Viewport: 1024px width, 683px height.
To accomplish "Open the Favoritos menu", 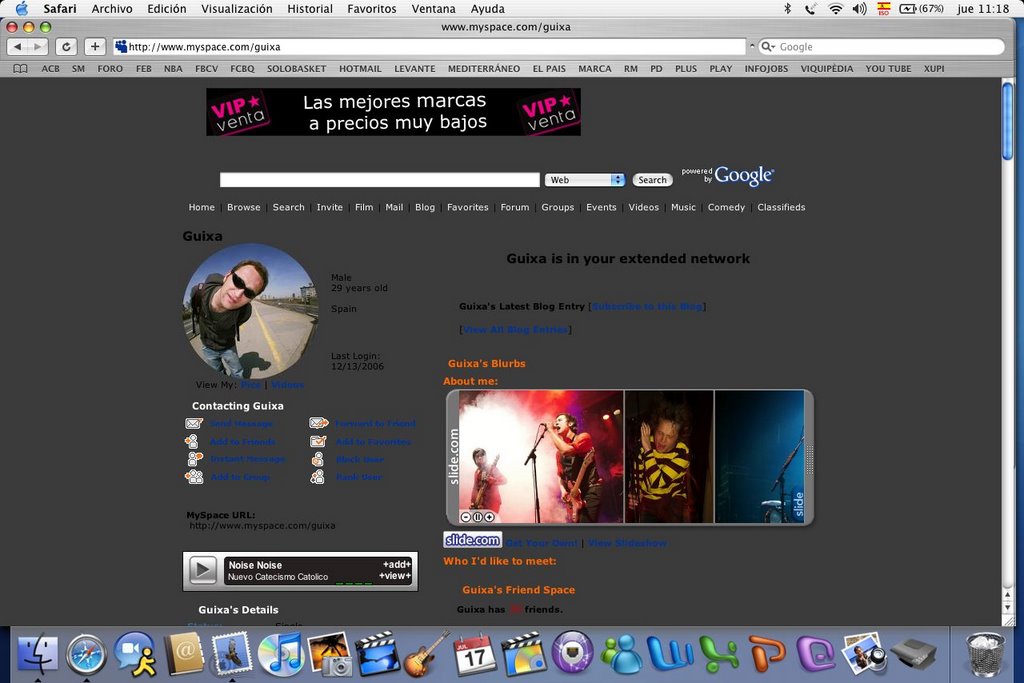I will point(372,8).
